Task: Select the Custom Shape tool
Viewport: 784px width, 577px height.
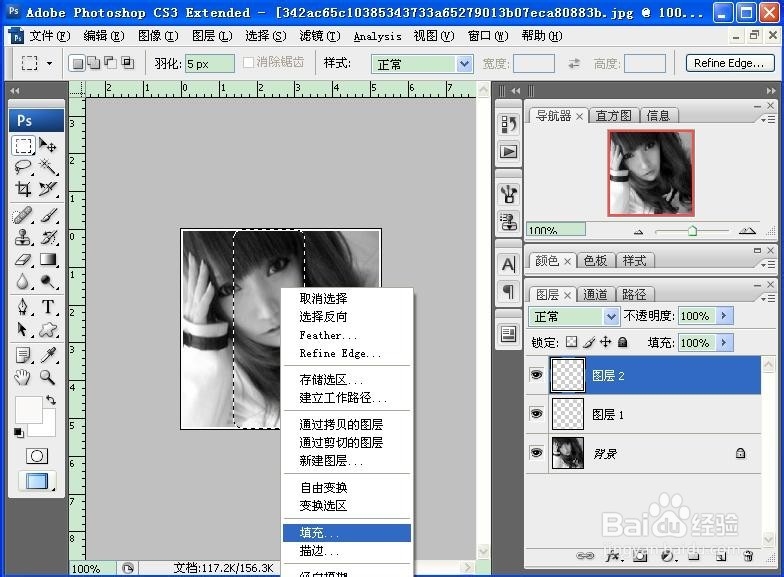Action: point(48,329)
